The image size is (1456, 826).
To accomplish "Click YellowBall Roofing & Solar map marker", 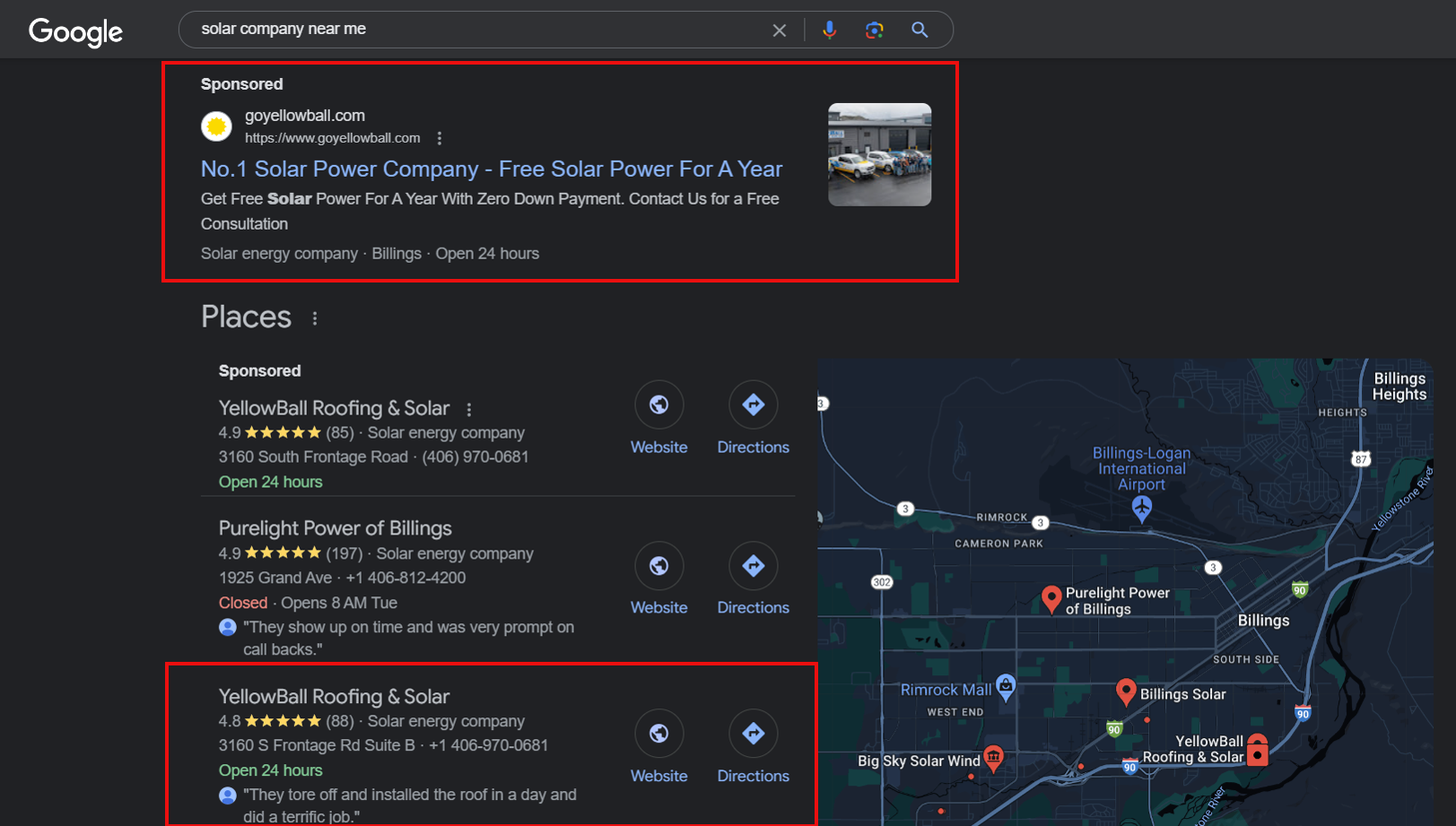I will click(1258, 749).
